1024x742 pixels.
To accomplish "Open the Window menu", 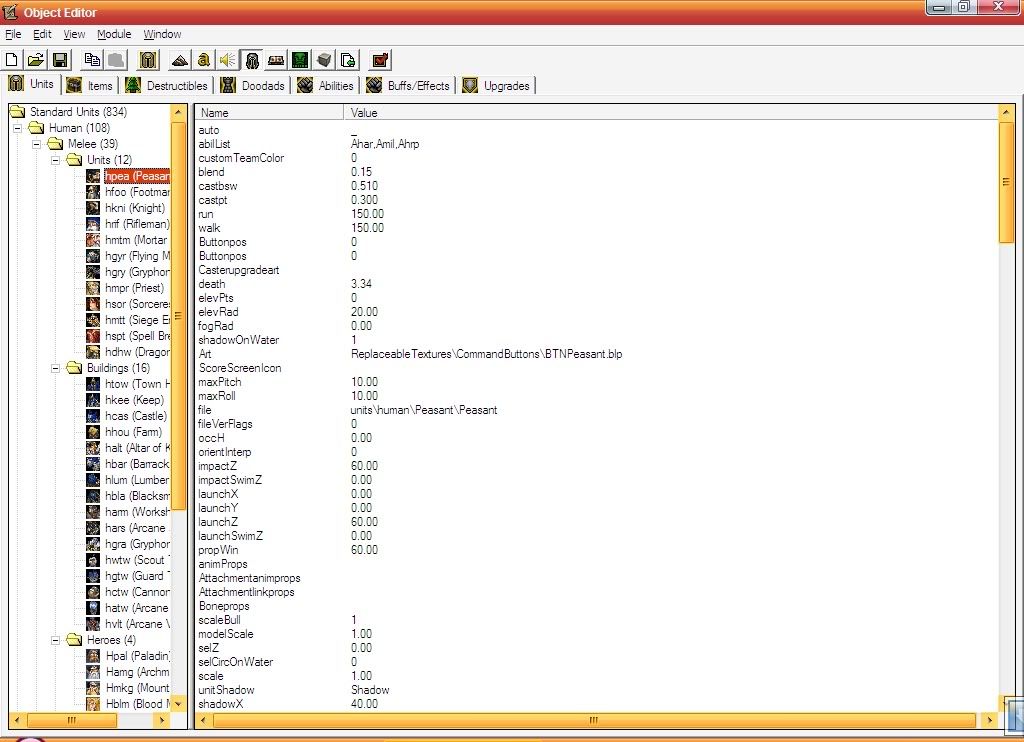I will pos(162,34).
